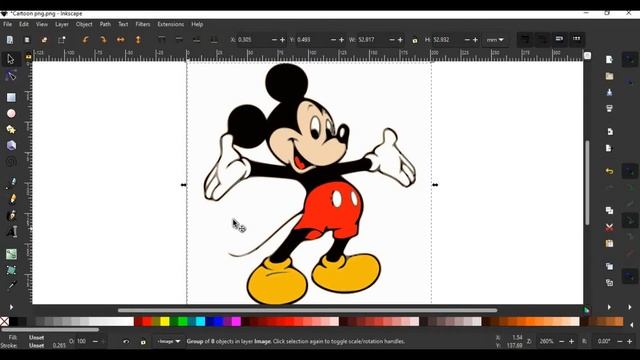The height and width of the screenshot is (360, 640).
Task: Decrease rotation value with minus
Action: 620,341
